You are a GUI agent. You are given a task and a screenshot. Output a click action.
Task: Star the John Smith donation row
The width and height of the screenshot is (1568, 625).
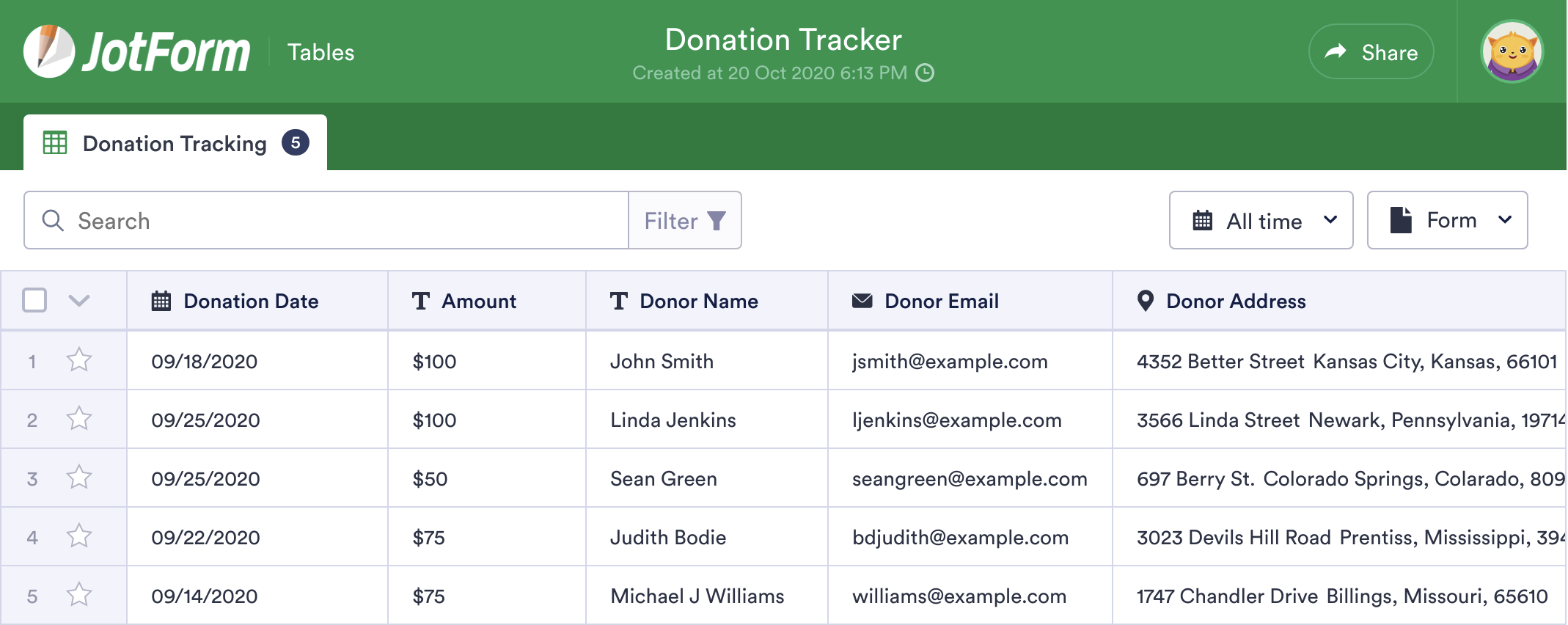[x=79, y=360]
